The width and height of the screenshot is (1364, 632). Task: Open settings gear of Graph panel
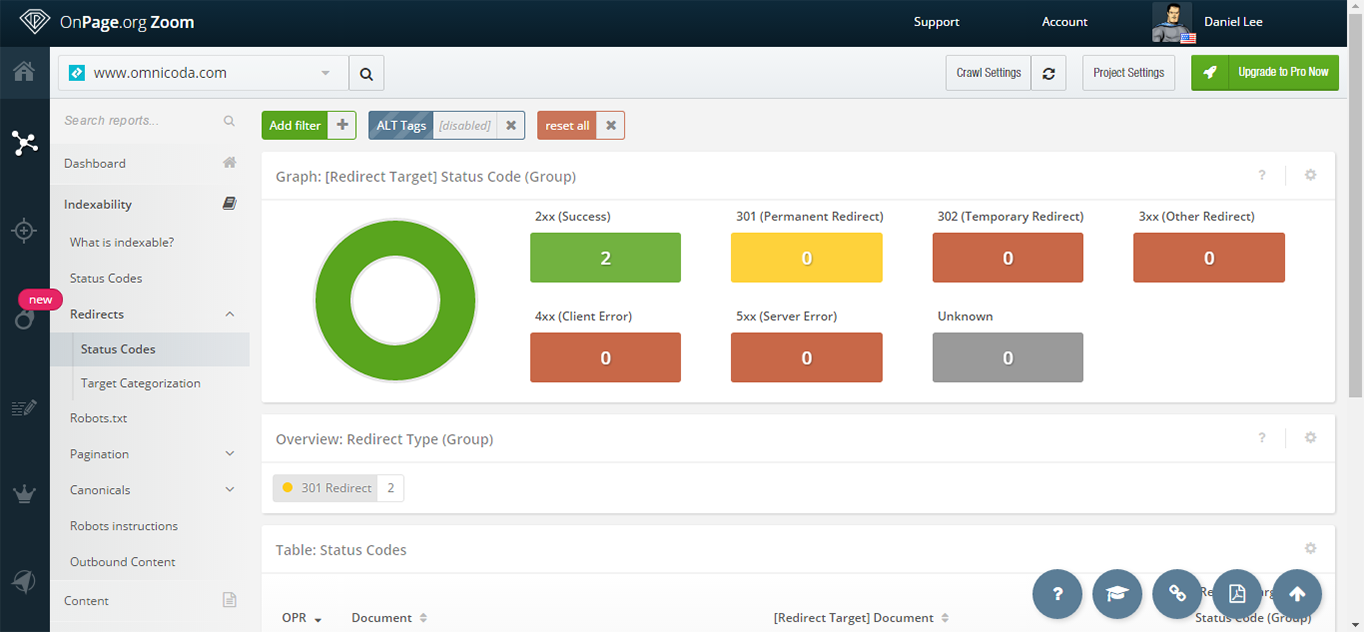pos(1310,175)
